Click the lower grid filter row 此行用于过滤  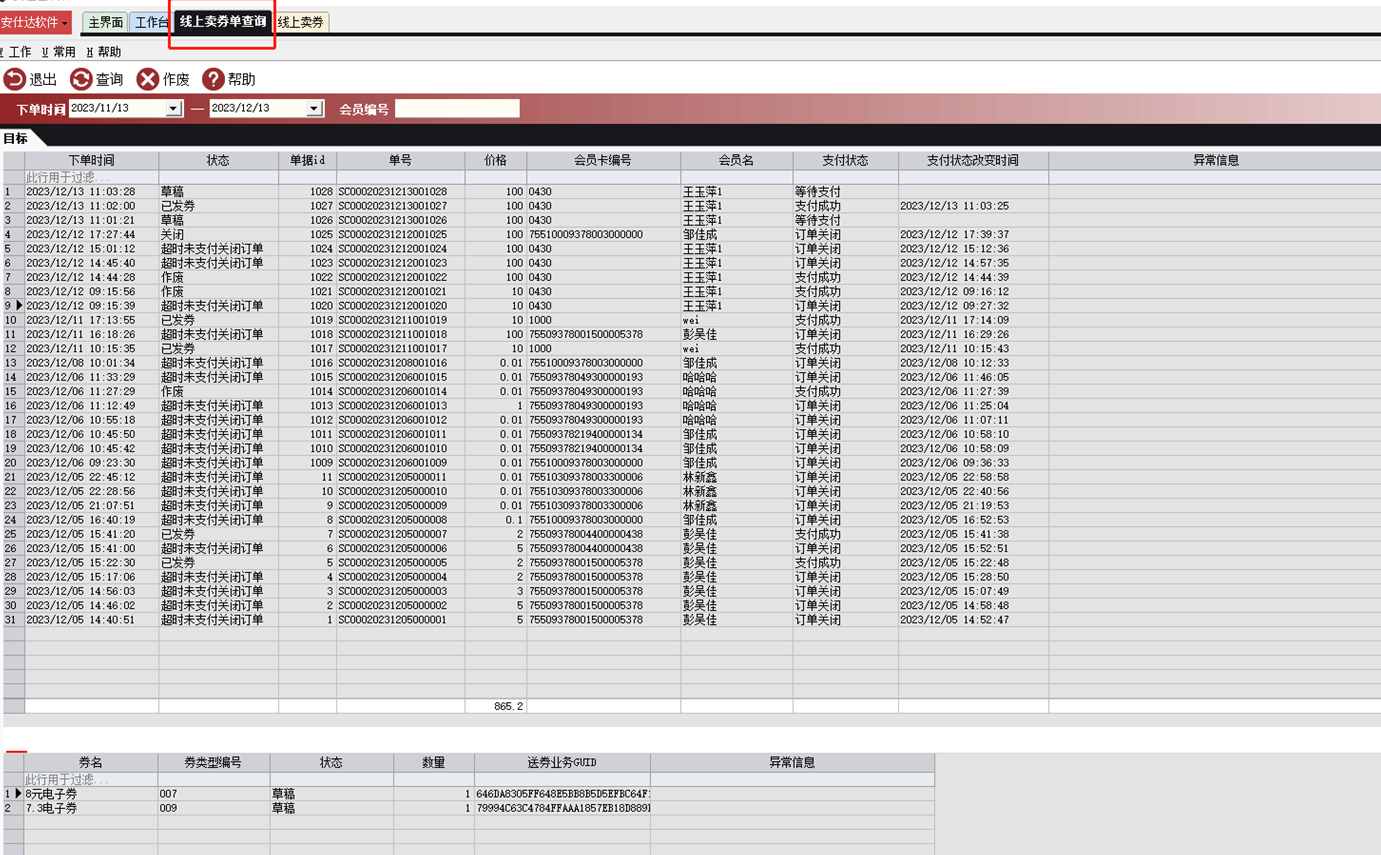click(x=469, y=779)
